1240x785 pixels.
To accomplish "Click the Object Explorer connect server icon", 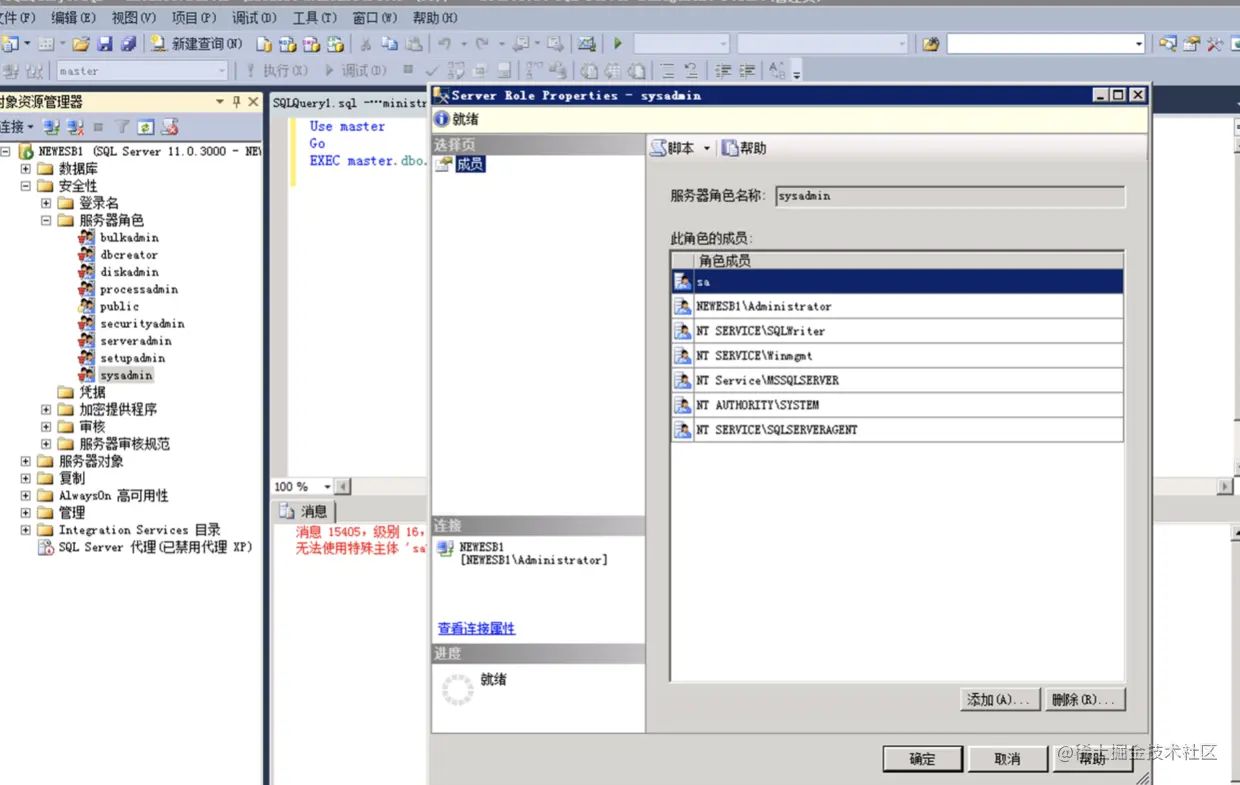I will (x=51, y=127).
